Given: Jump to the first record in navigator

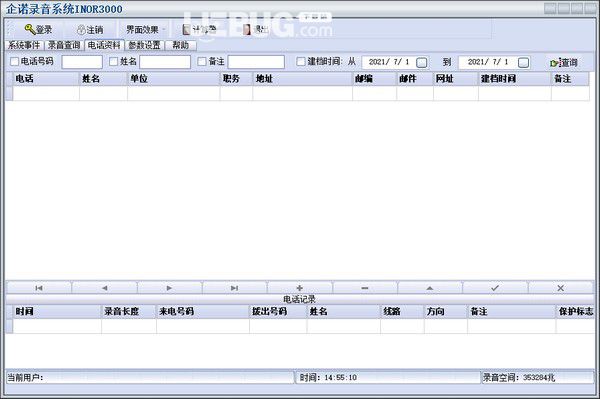Looking at the screenshot, I should pos(39,288).
